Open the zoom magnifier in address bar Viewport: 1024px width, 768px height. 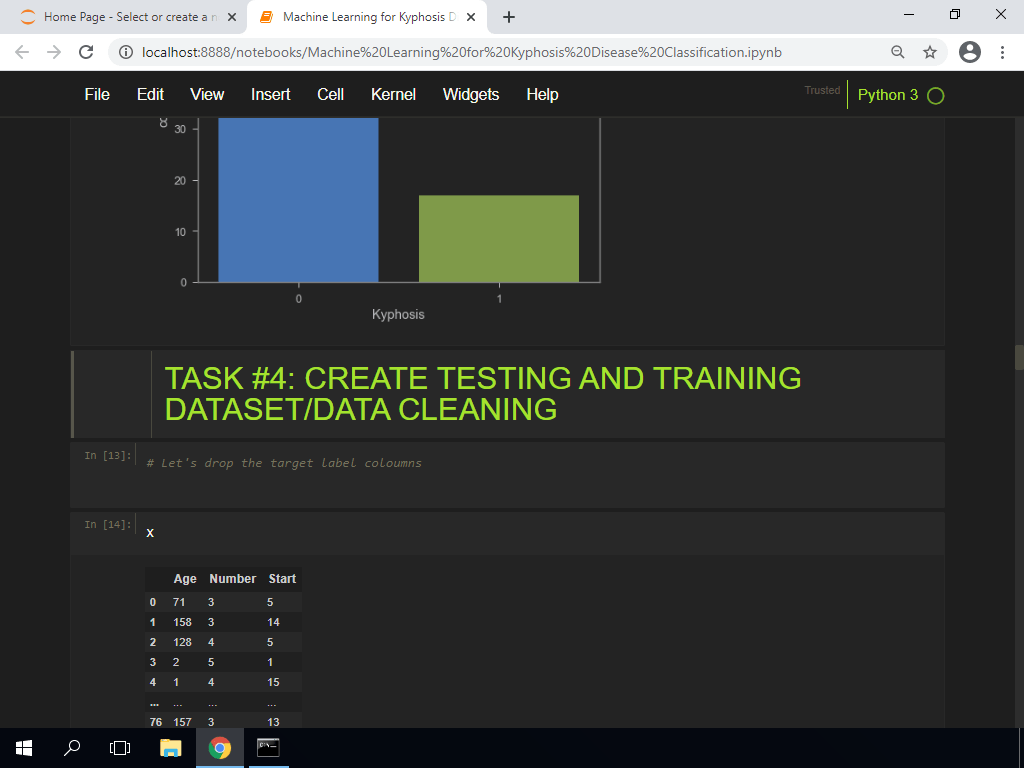click(898, 52)
